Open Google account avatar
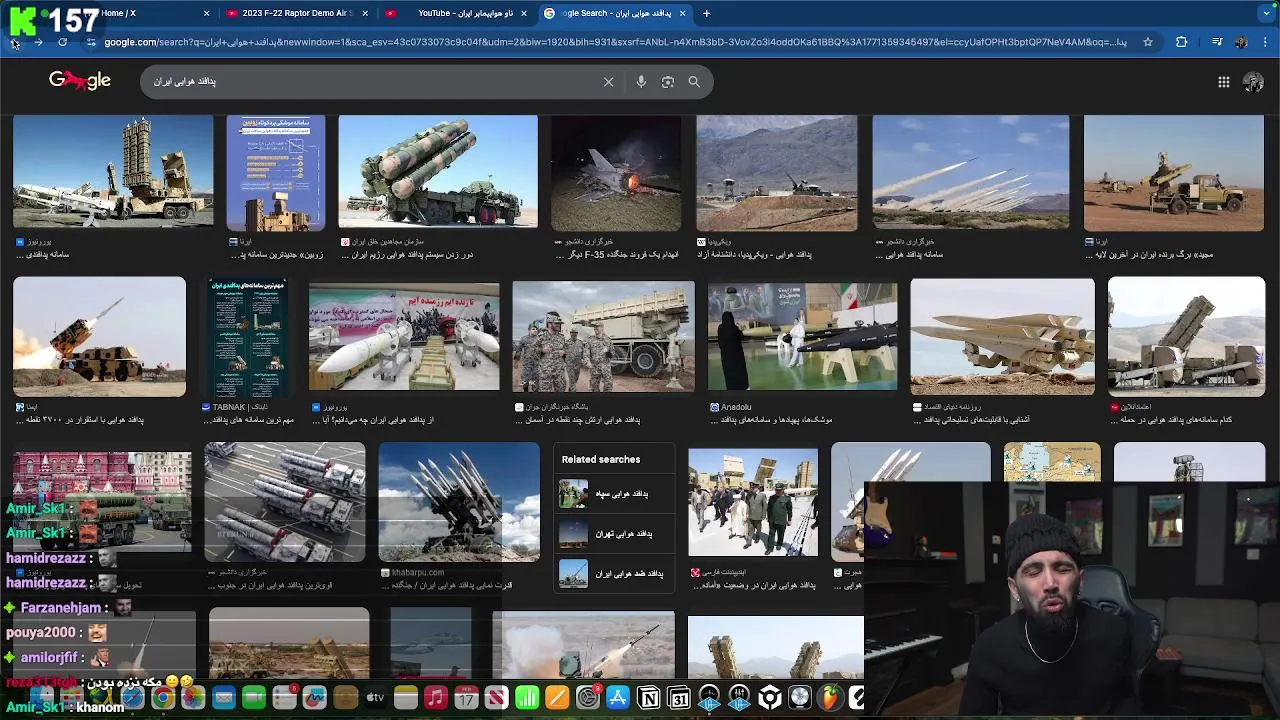This screenshot has height=720, width=1280. pos(1253,82)
